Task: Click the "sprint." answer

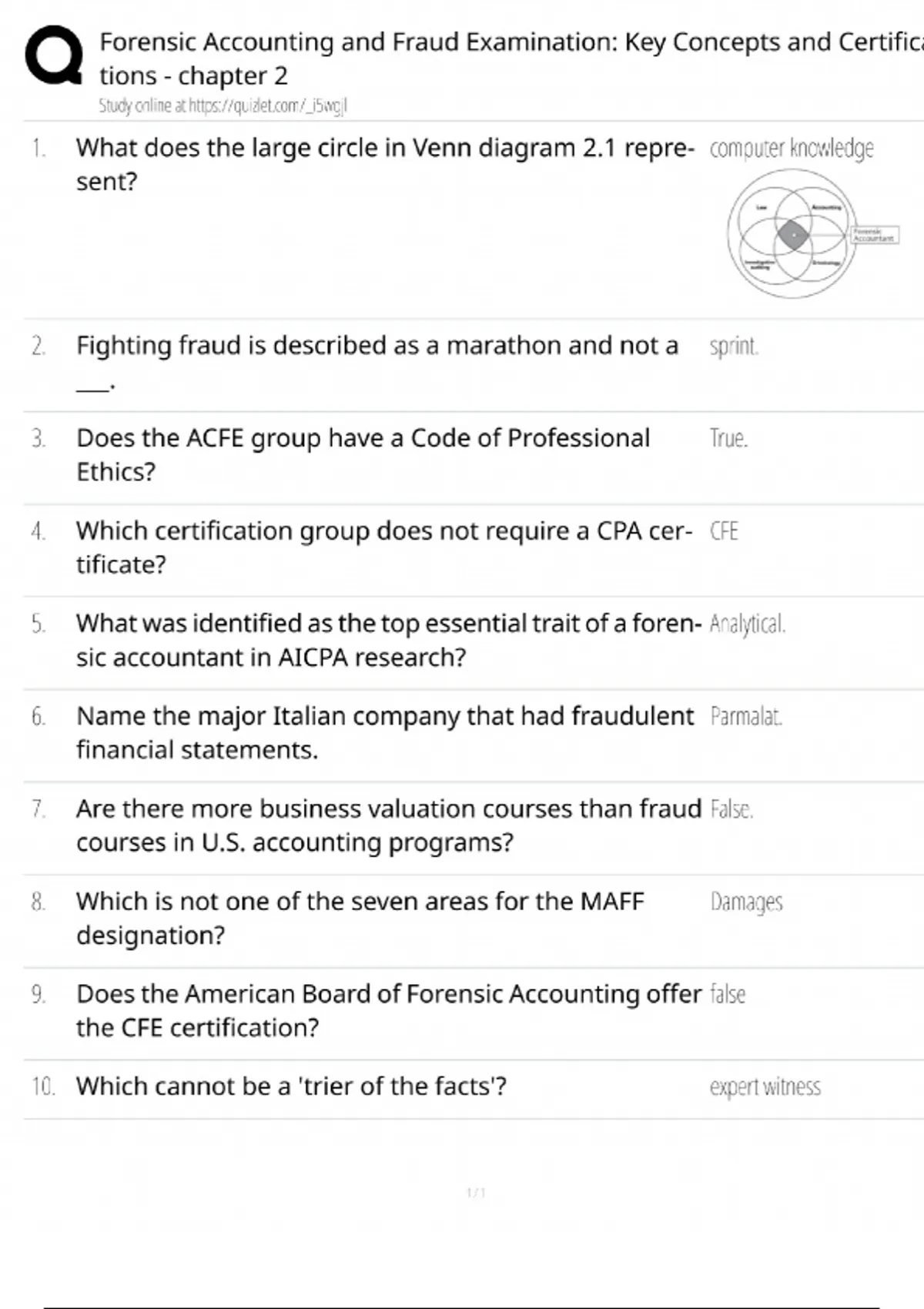Action: click(x=733, y=346)
